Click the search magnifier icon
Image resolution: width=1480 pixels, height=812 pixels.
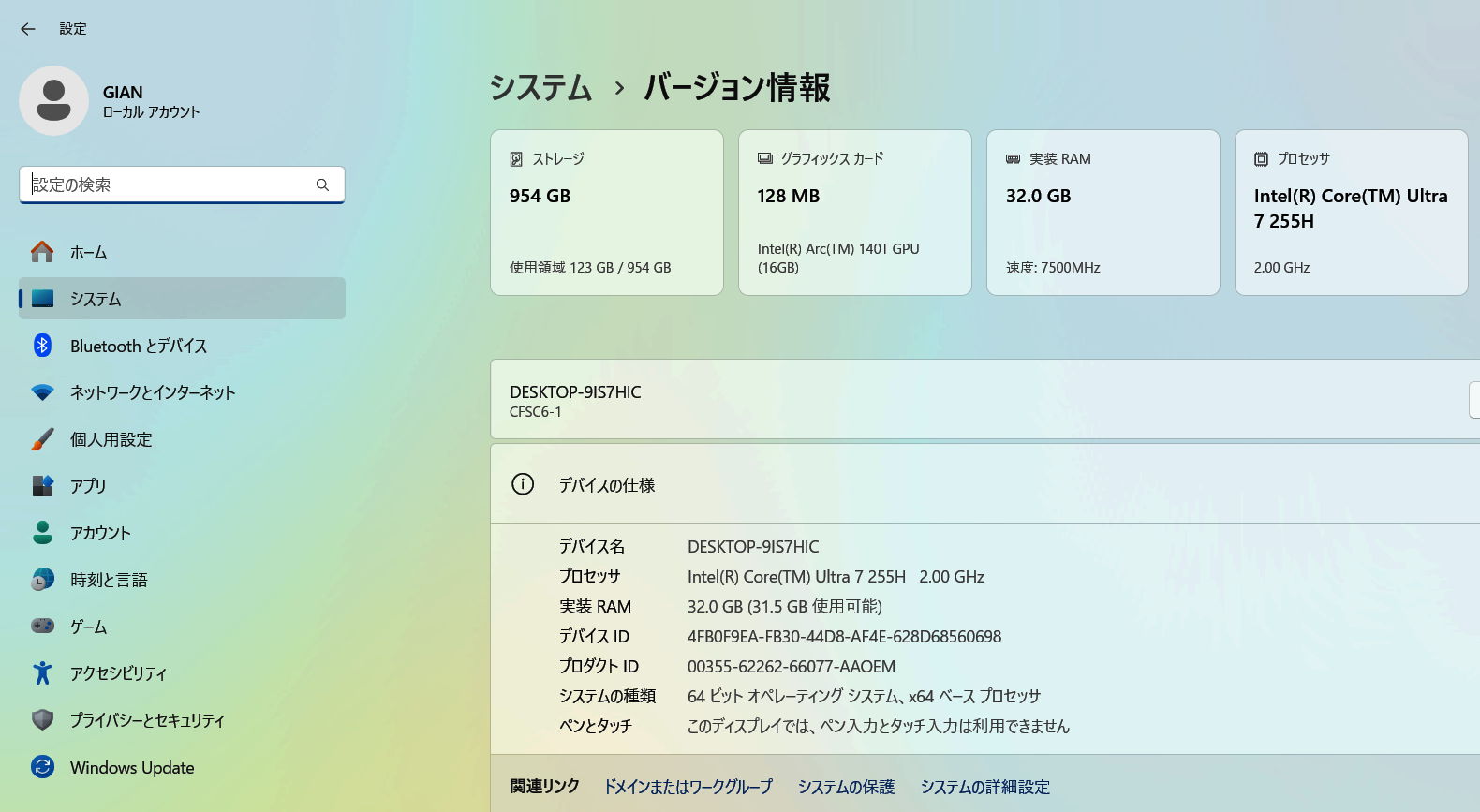point(322,185)
